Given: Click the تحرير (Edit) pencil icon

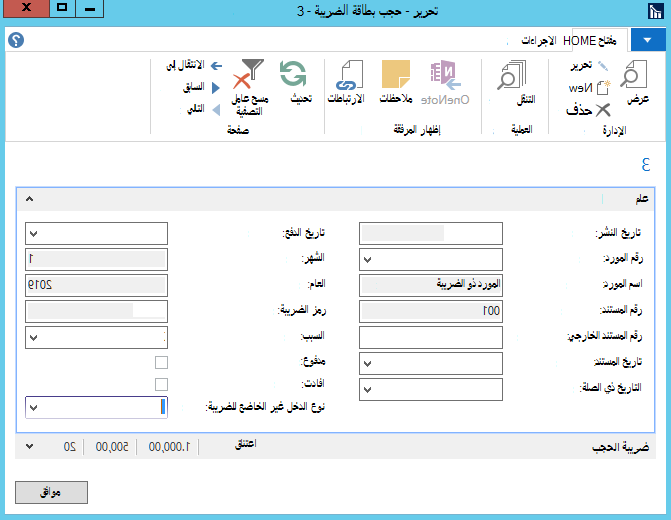Looking at the screenshot, I should pos(603,66).
